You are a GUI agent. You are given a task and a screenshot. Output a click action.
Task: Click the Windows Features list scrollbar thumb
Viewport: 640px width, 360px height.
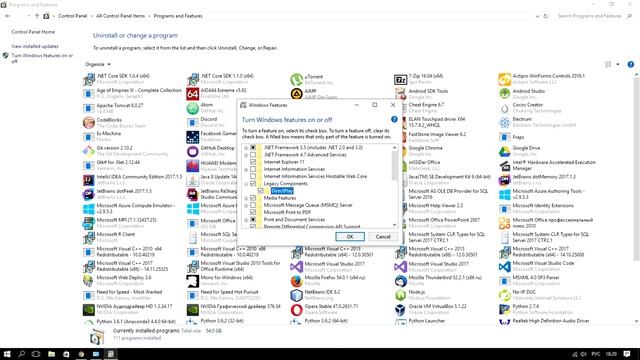click(x=394, y=165)
